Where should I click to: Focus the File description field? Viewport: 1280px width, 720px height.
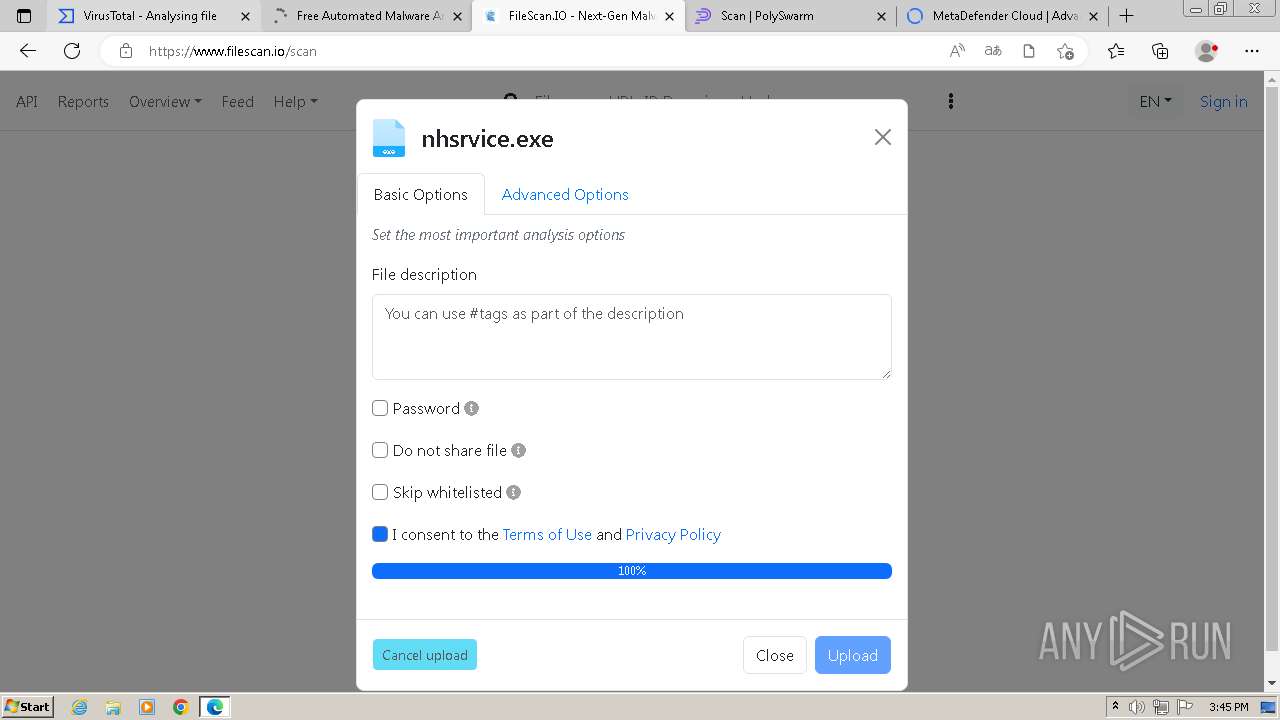pyautogui.click(x=632, y=337)
